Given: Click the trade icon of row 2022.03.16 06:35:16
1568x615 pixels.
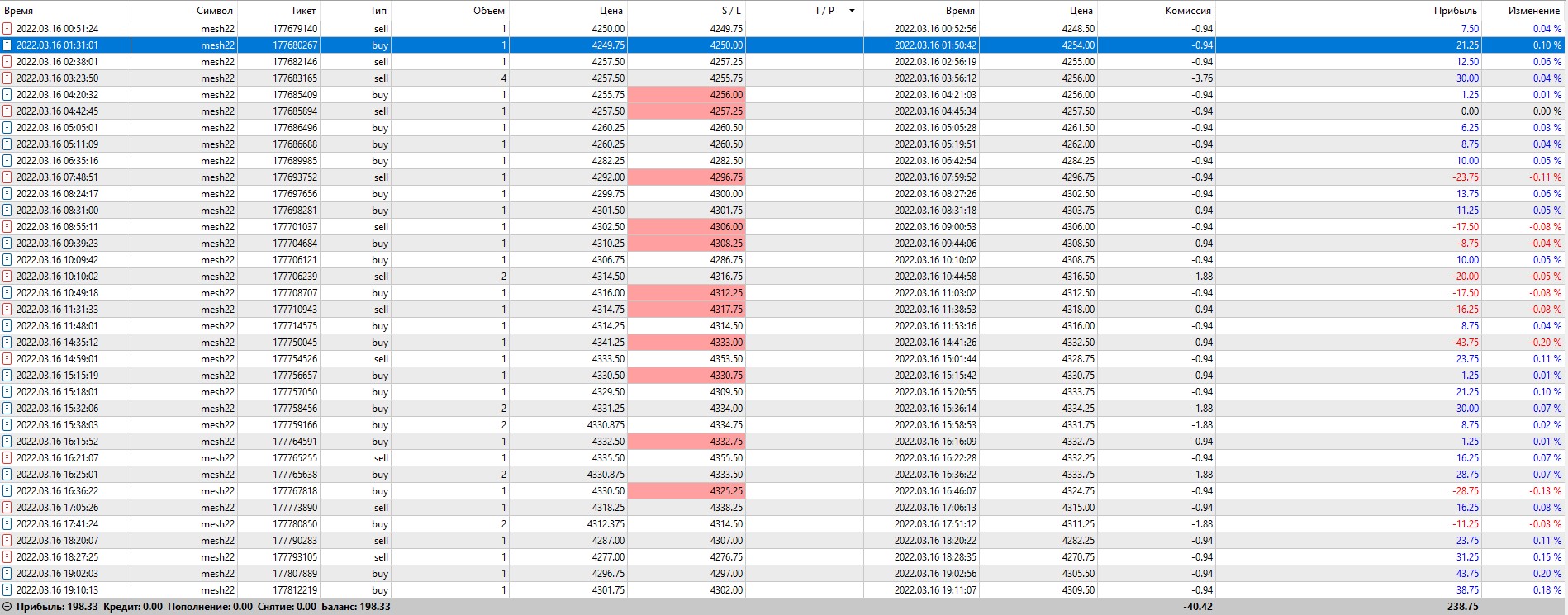Looking at the screenshot, I should click(7, 161).
